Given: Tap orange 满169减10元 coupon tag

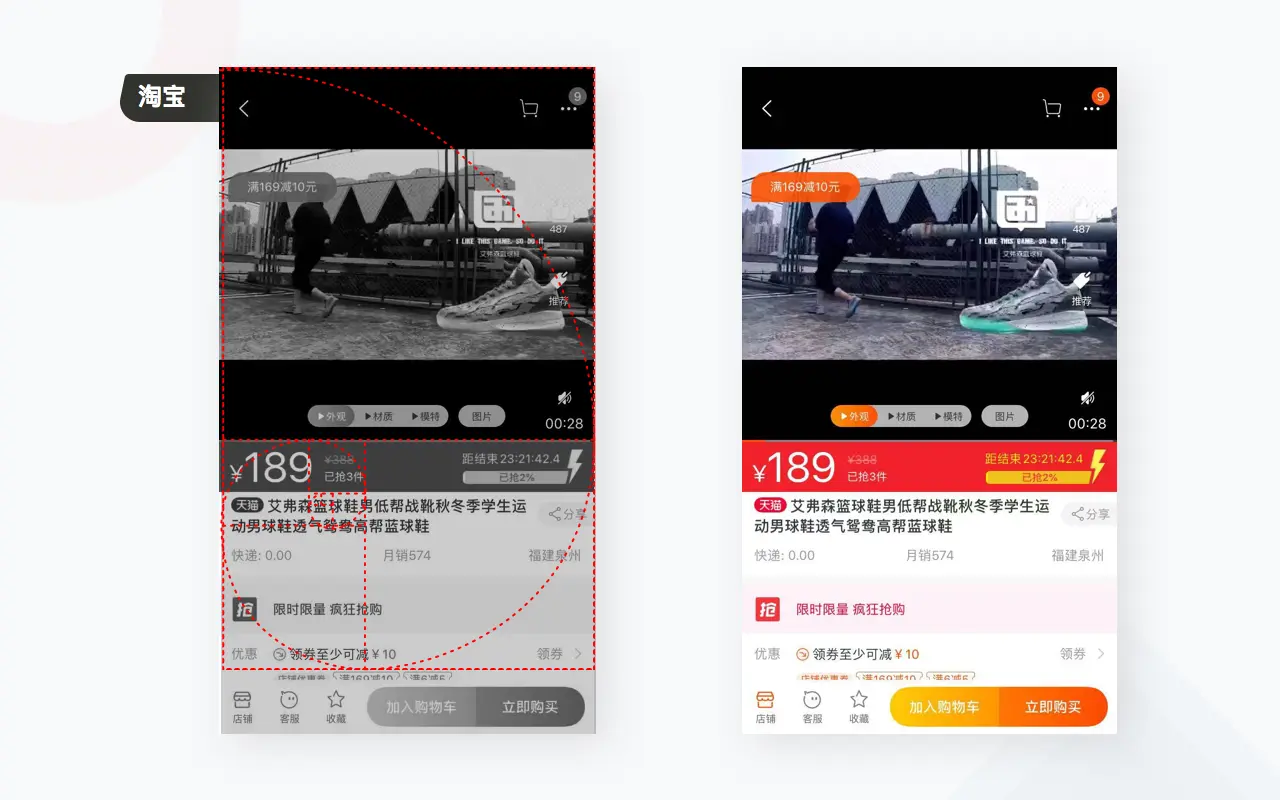Looking at the screenshot, I should click(x=805, y=187).
